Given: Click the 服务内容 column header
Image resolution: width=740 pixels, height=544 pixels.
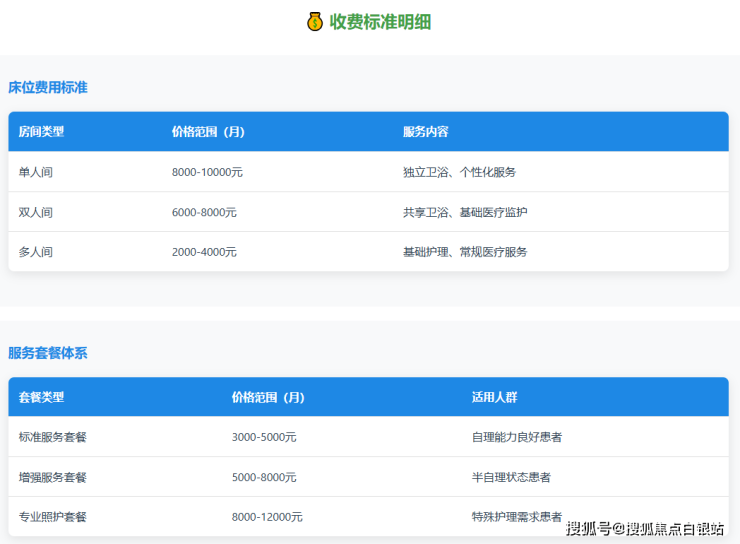Looking at the screenshot, I should point(425,132).
